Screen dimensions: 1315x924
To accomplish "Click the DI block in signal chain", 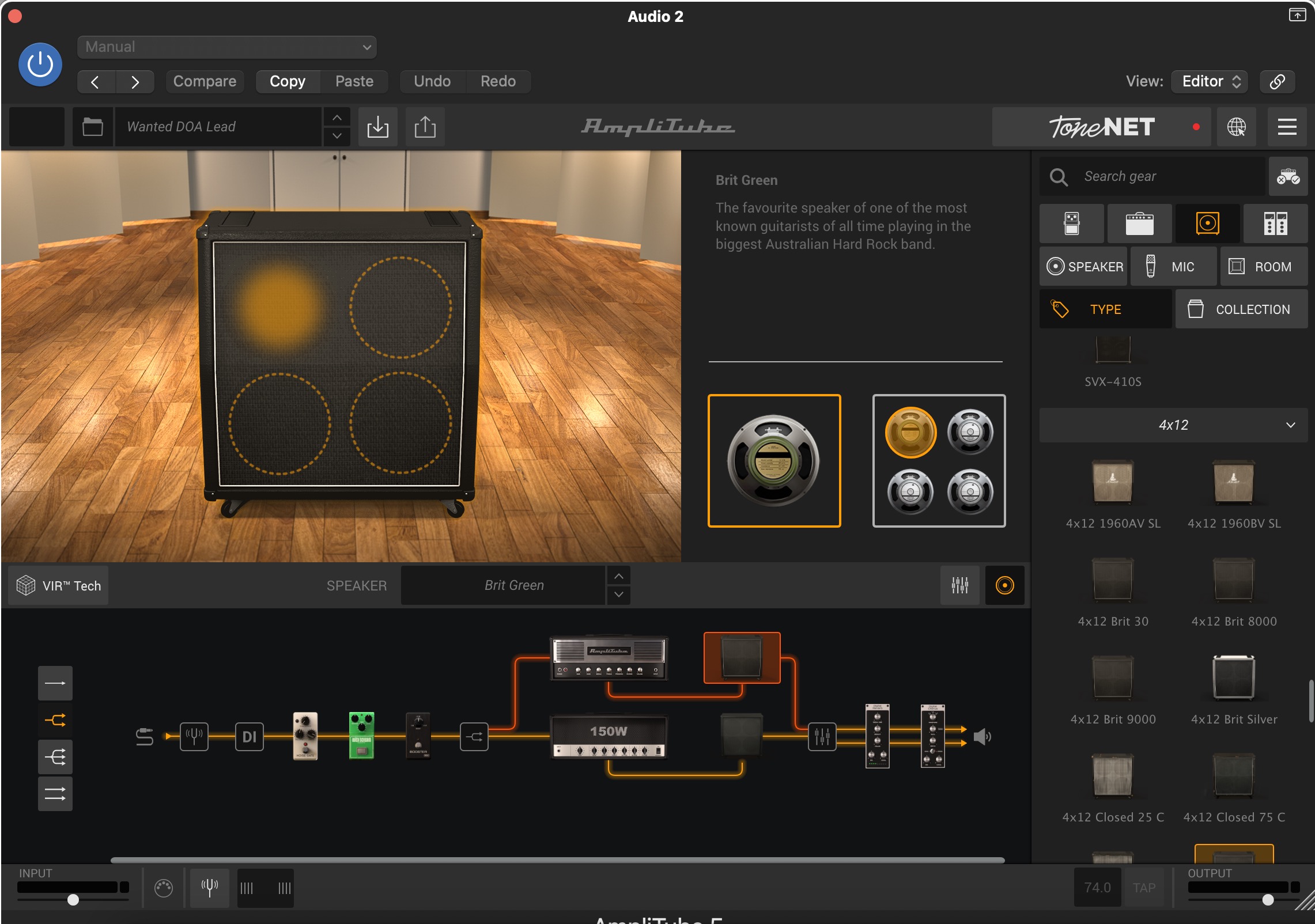I will coord(250,736).
